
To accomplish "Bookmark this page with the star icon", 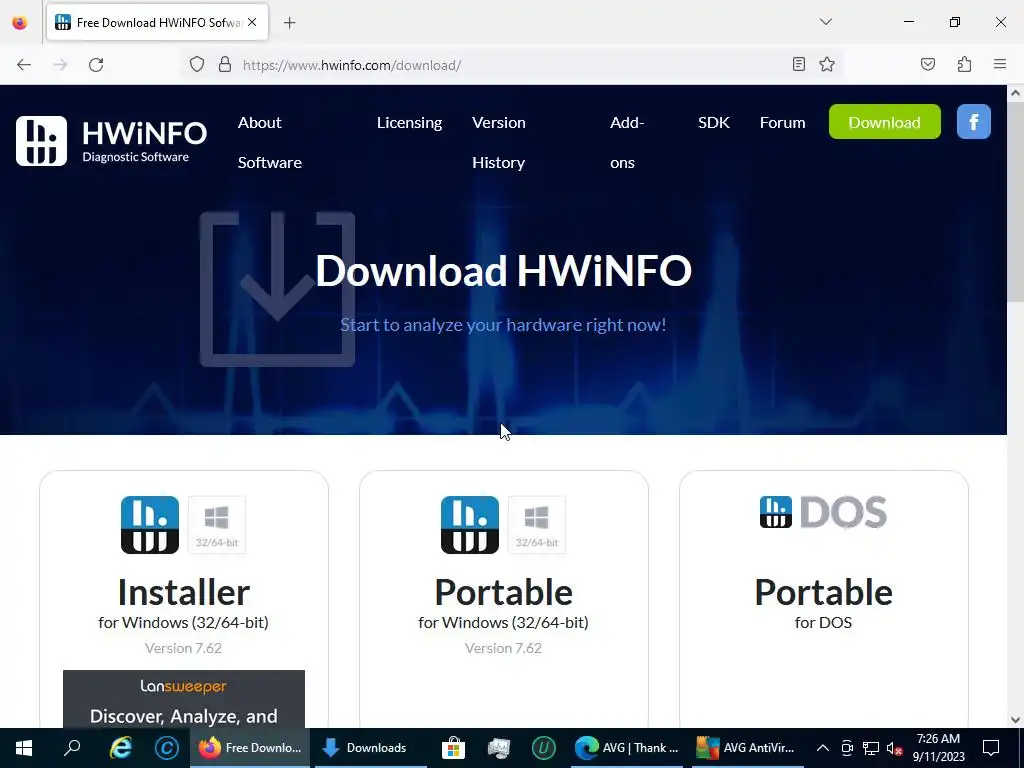I will coord(827,64).
